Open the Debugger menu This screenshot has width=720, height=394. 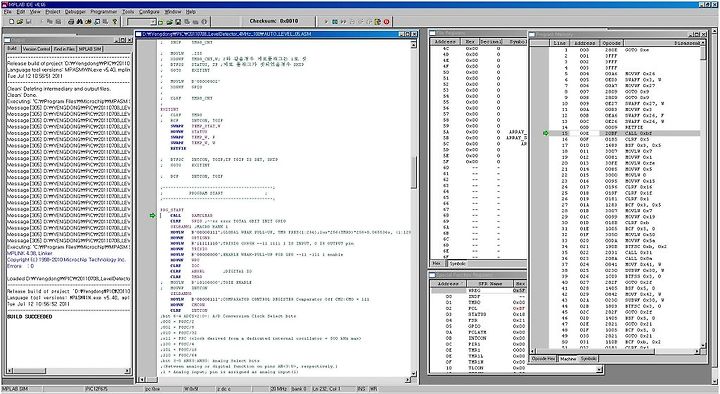tap(75, 11)
